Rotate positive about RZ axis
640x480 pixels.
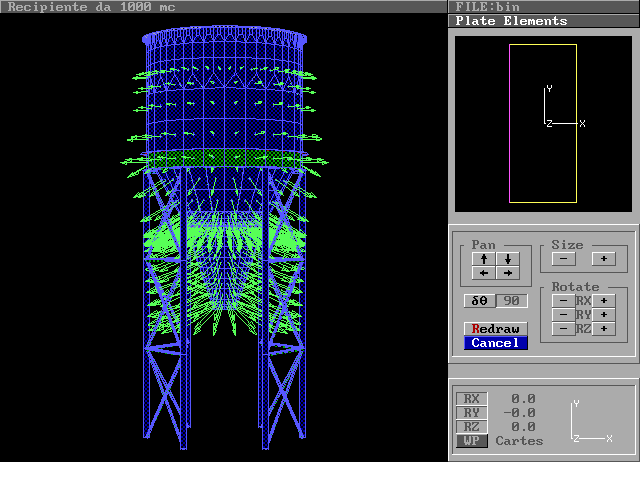tap(605, 328)
